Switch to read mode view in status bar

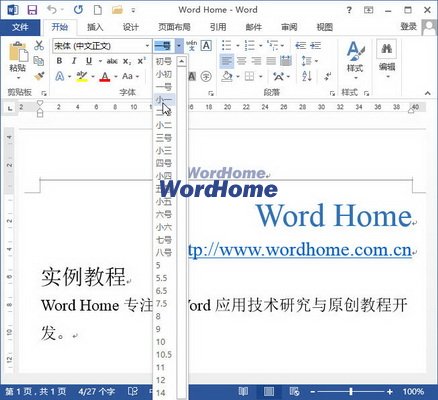pos(243,391)
